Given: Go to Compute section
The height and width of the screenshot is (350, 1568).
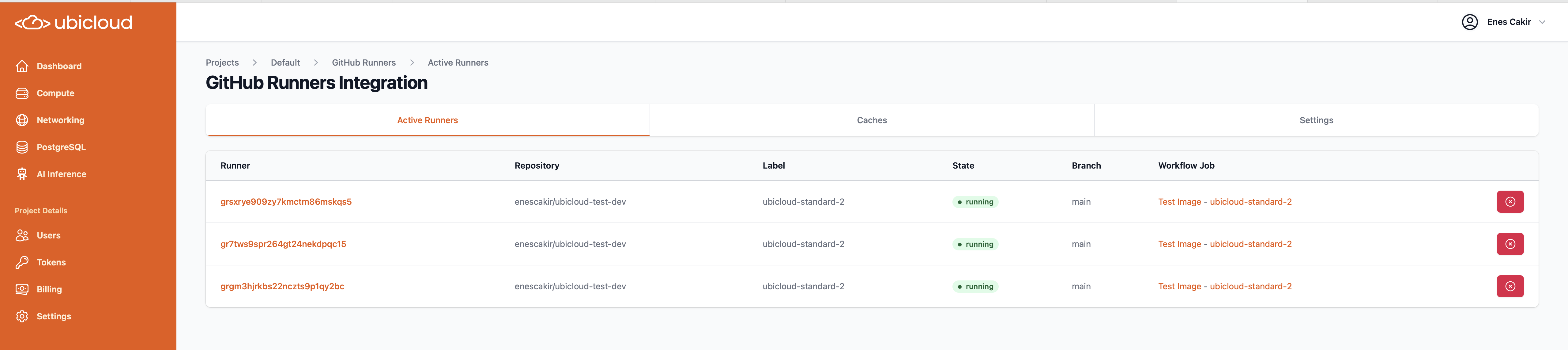Looking at the screenshot, I should [55, 93].
